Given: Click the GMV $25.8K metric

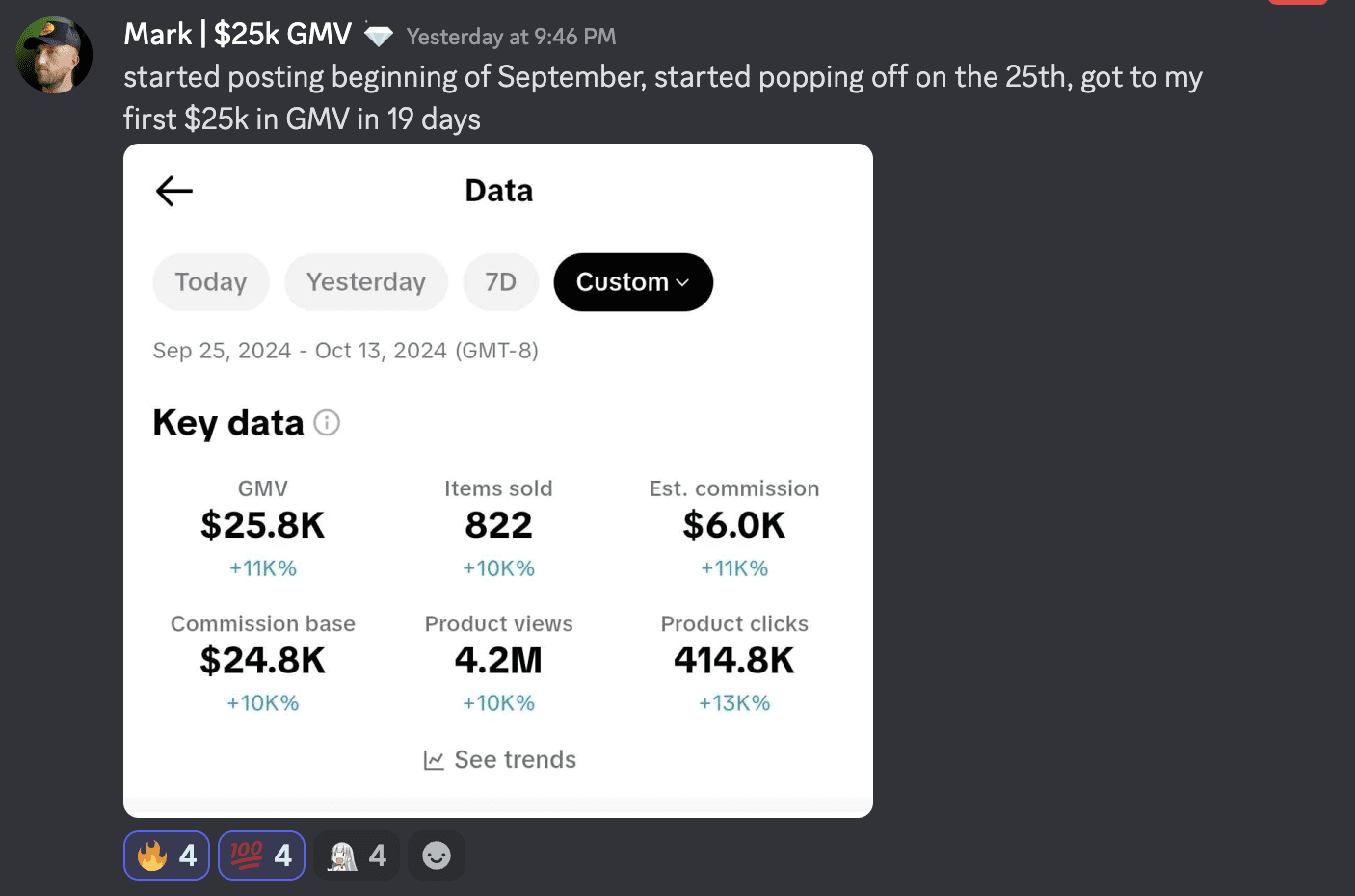Looking at the screenshot, I should click(263, 525).
